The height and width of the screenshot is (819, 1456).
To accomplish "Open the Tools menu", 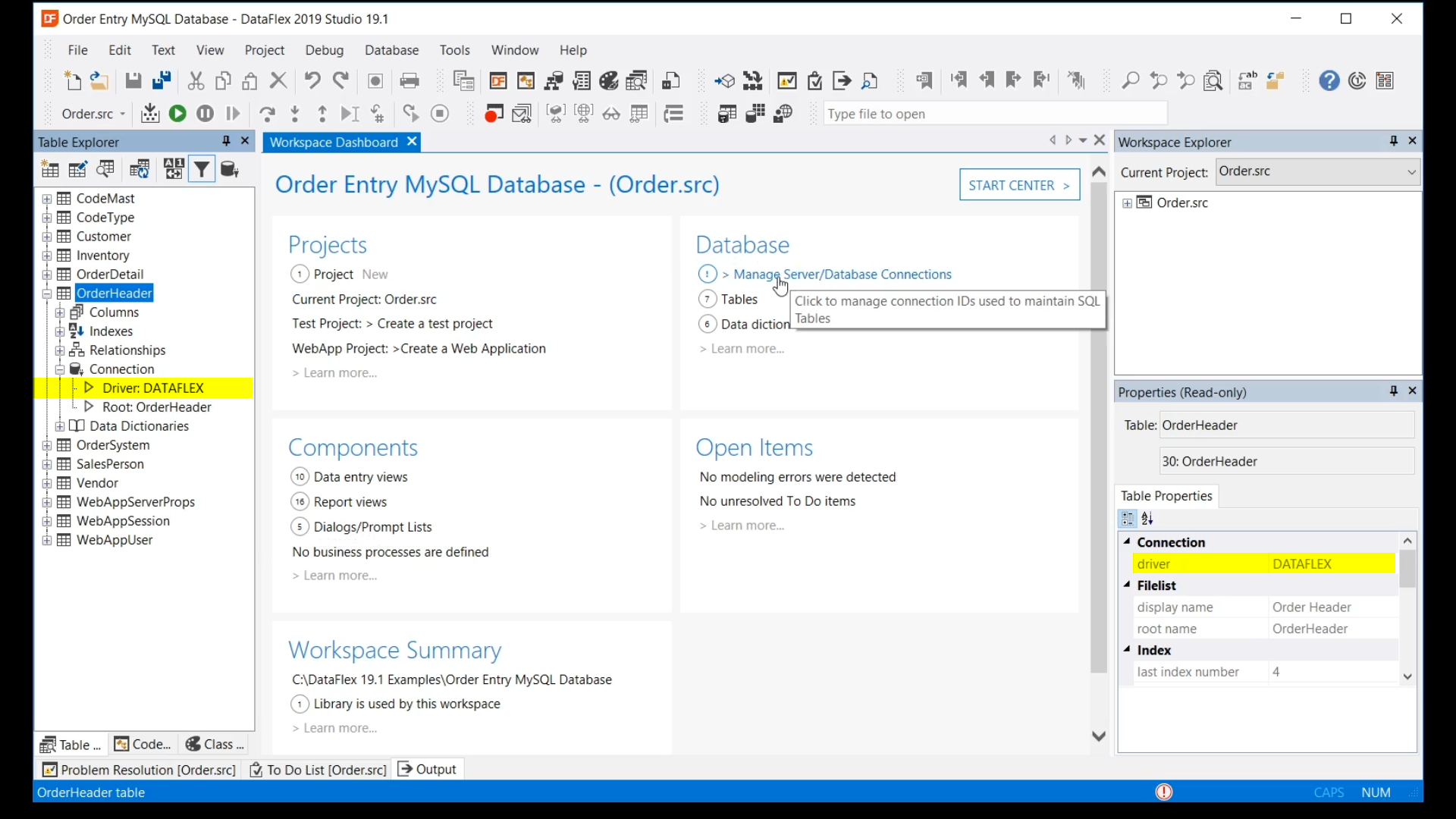I will pos(455,50).
